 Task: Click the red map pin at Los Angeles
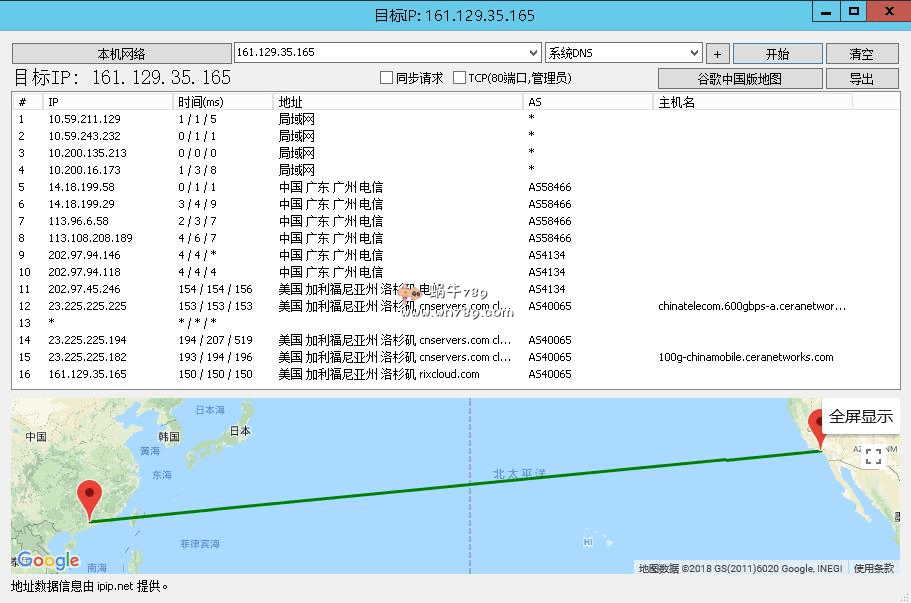pos(821,428)
